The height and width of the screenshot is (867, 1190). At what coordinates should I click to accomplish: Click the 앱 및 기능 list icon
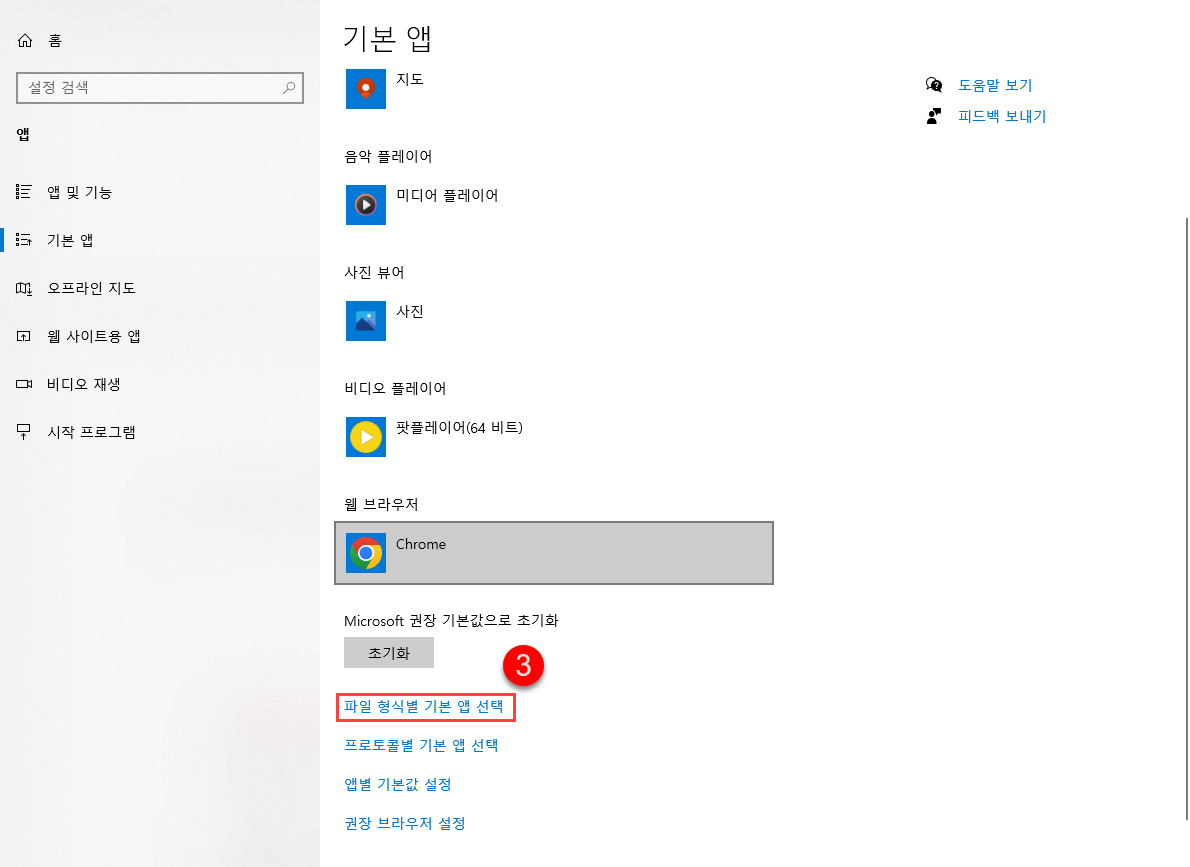click(x=24, y=192)
